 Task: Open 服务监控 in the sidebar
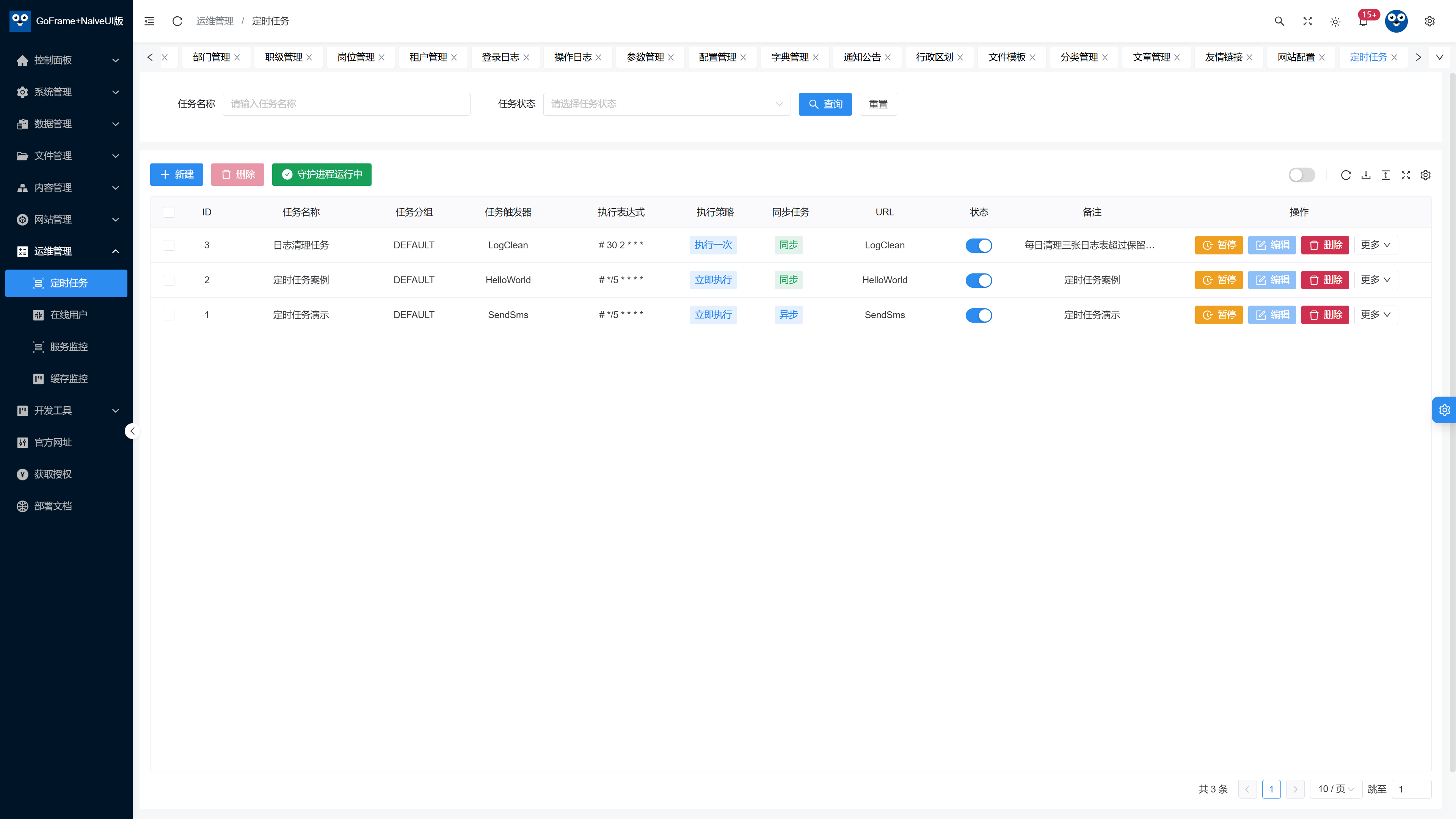point(67,347)
